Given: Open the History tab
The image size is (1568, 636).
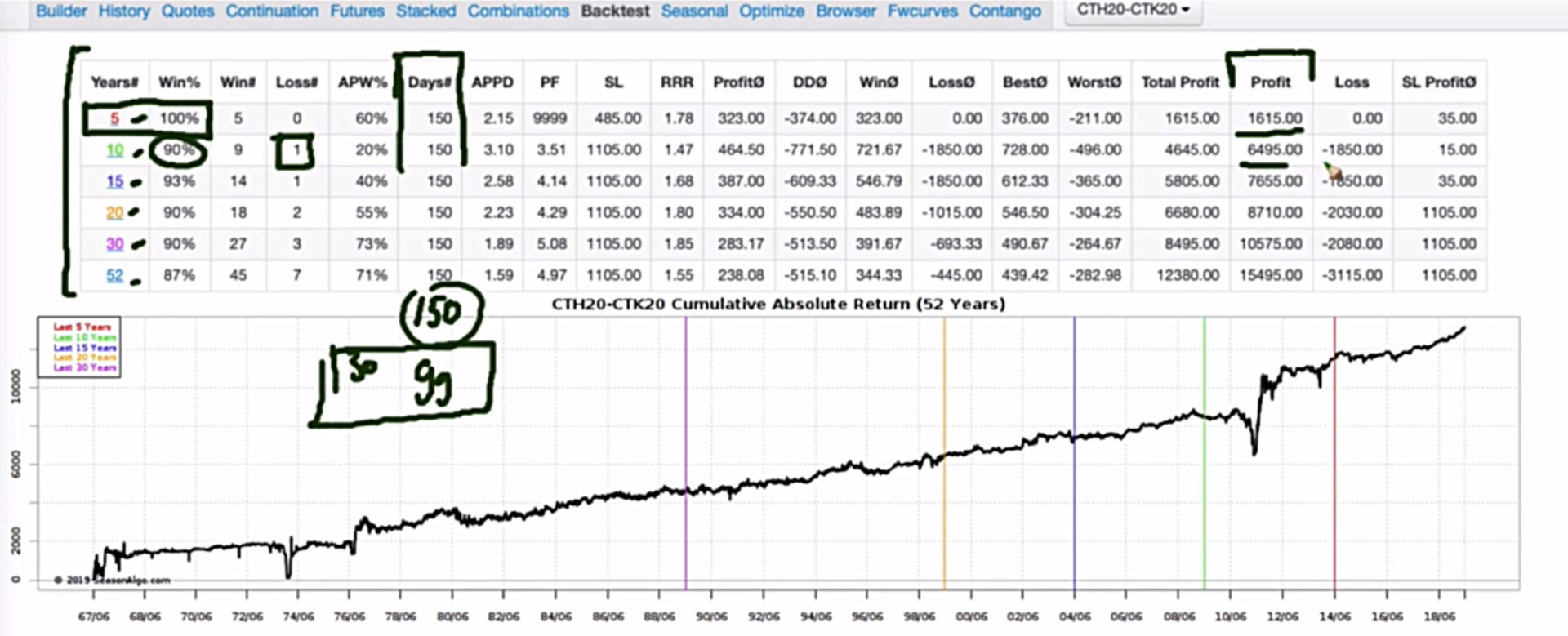Looking at the screenshot, I should point(124,11).
